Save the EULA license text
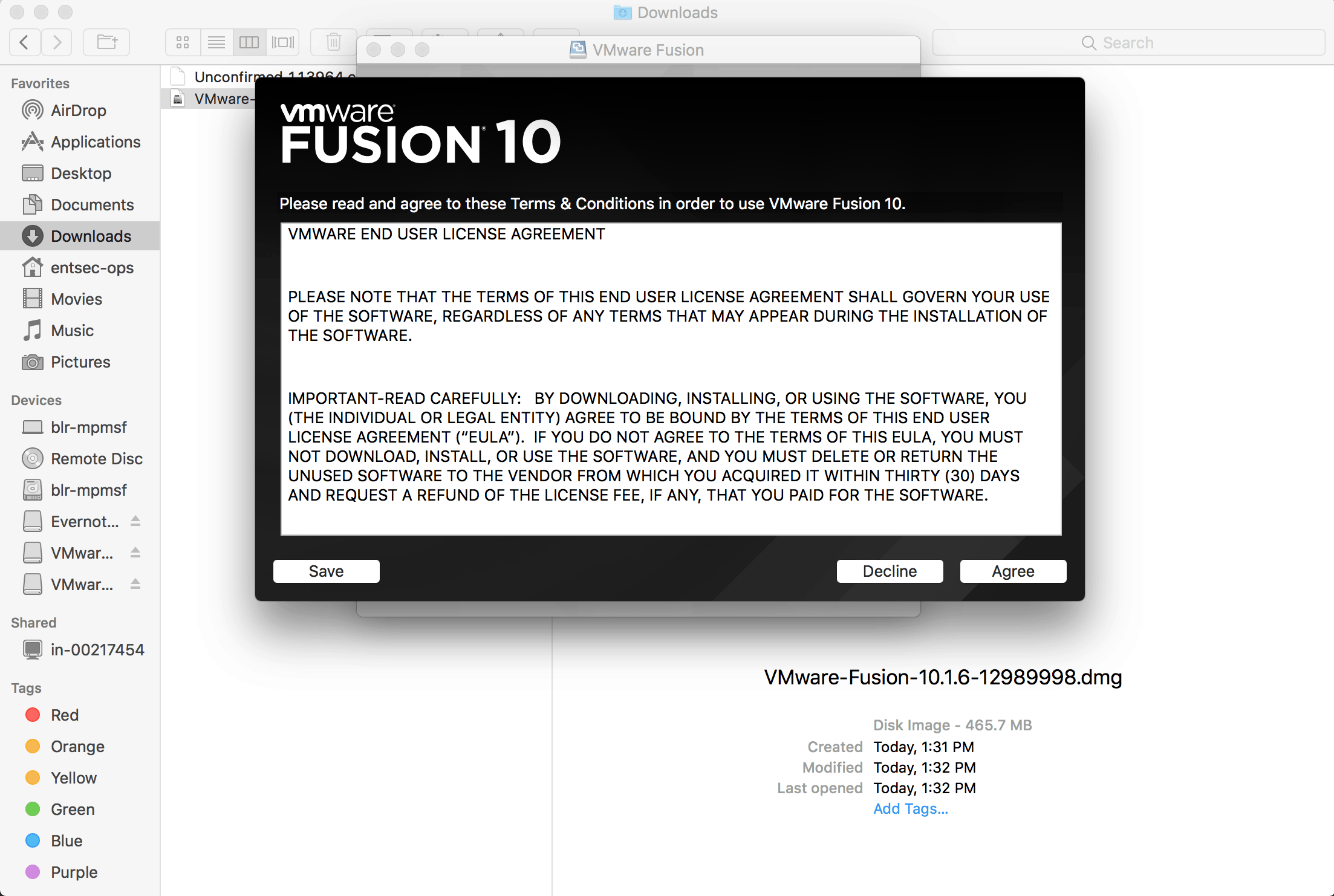The image size is (1334, 896). click(x=326, y=570)
